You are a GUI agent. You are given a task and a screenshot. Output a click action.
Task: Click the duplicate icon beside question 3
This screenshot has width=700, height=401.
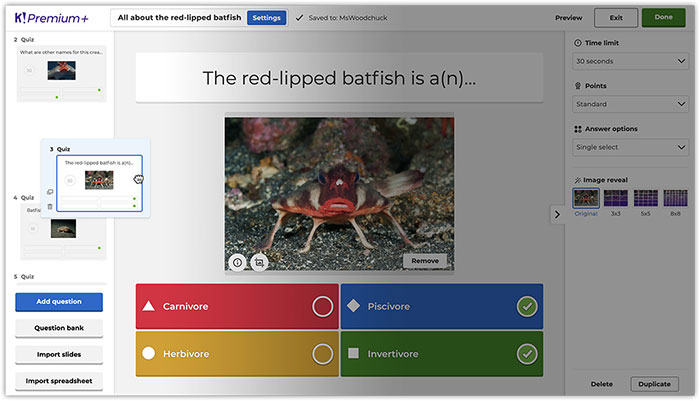point(50,192)
